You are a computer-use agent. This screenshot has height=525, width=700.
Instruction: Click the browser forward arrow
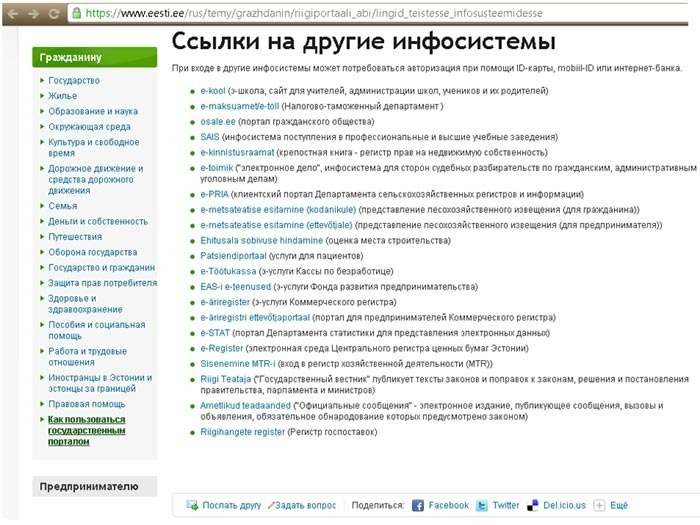[x=33, y=13]
